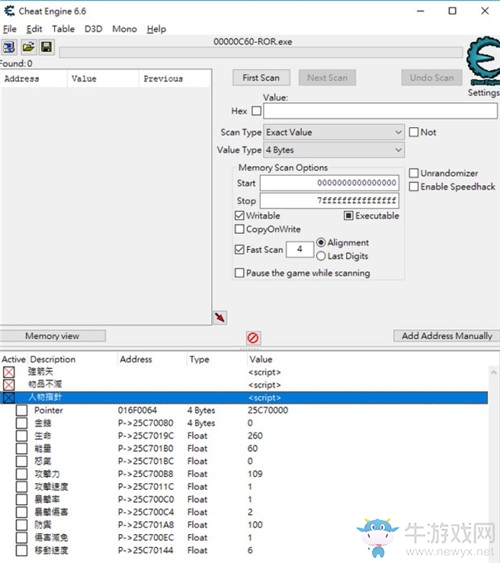Open the Scan Type dropdown
Screen dimensions: 500x563
point(334,132)
